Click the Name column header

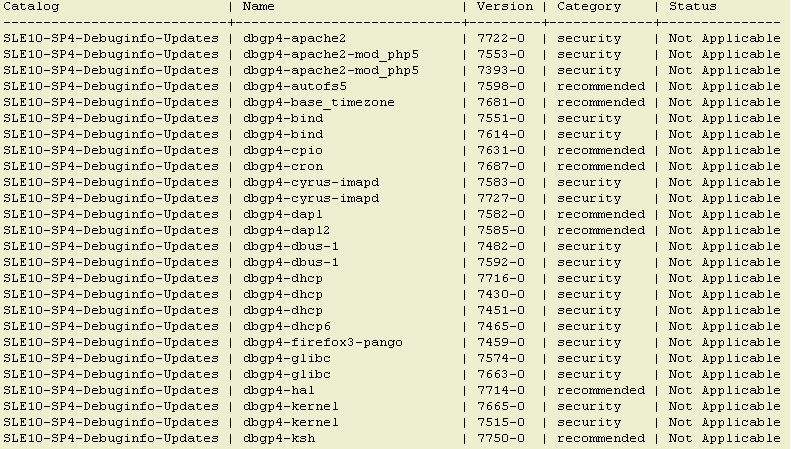coord(259,7)
